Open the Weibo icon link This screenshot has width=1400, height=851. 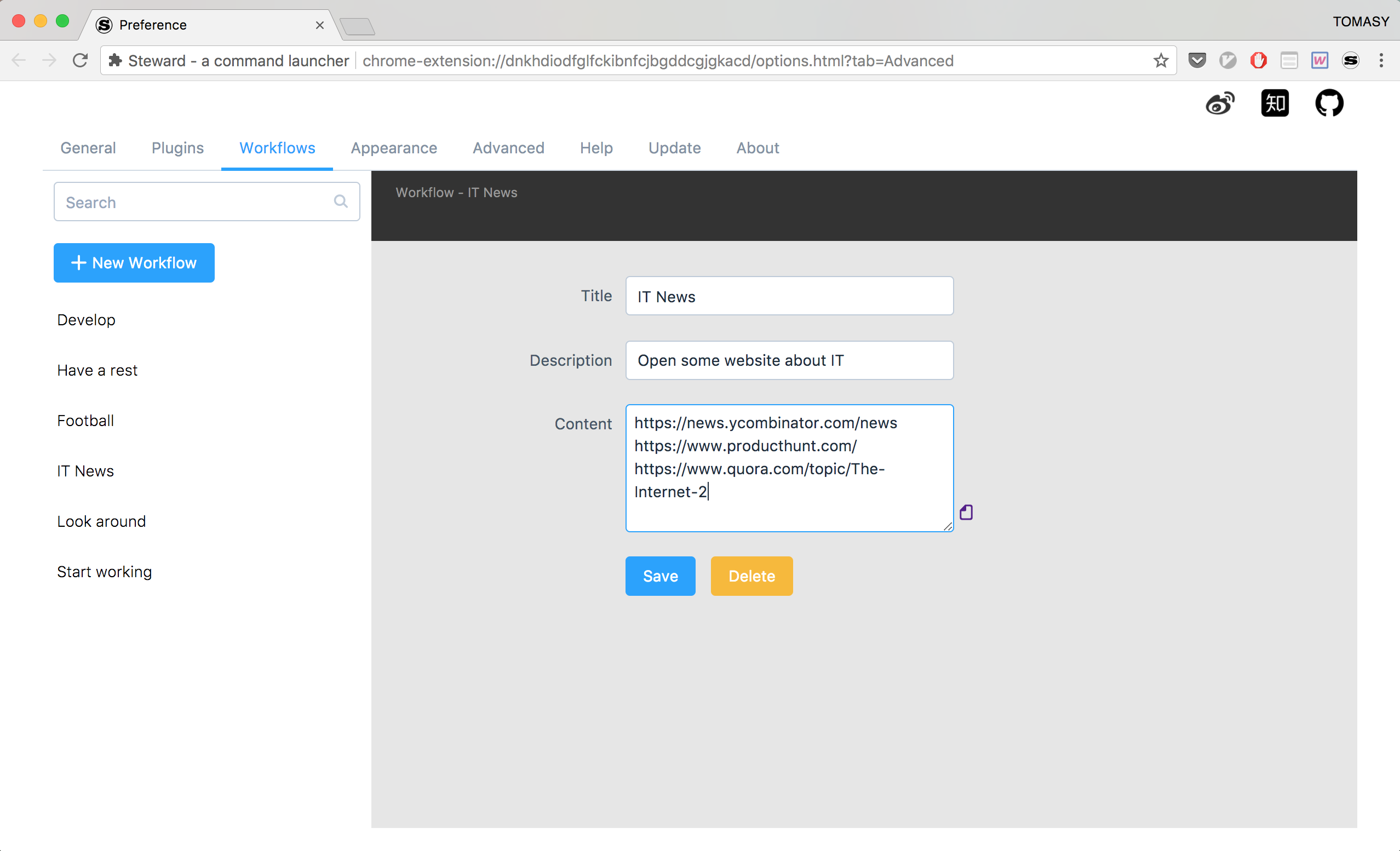pos(1220,104)
